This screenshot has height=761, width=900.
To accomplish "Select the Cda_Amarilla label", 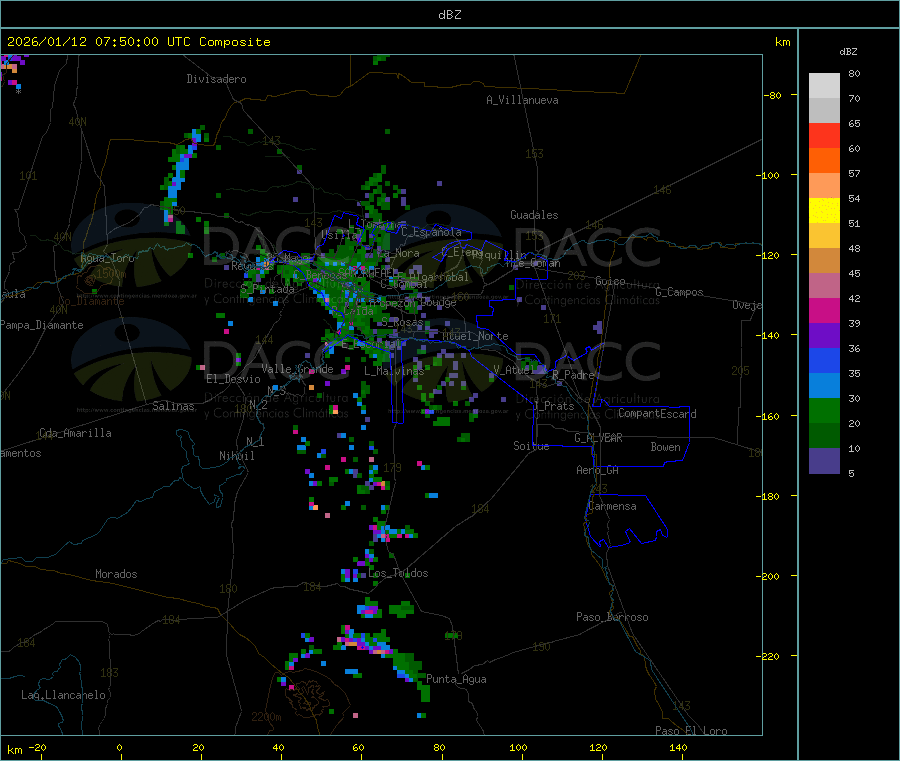I will (75, 433).
